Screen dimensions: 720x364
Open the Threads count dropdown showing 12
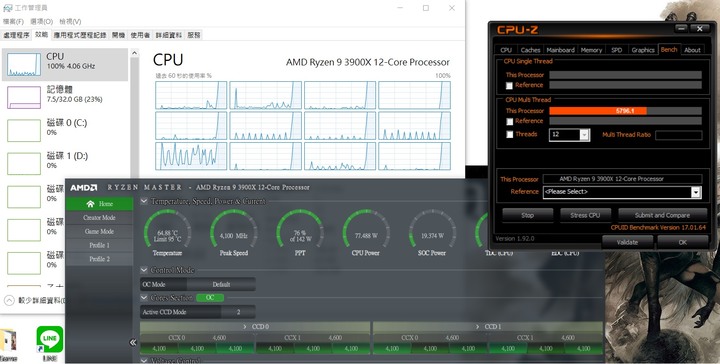tap(584, 134)
